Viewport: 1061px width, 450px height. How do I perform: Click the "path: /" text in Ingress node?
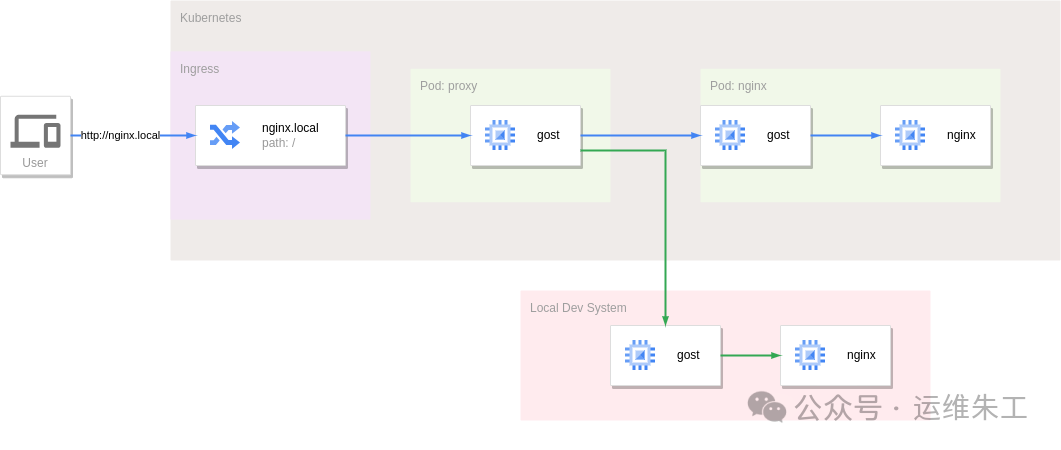[278, 143]
